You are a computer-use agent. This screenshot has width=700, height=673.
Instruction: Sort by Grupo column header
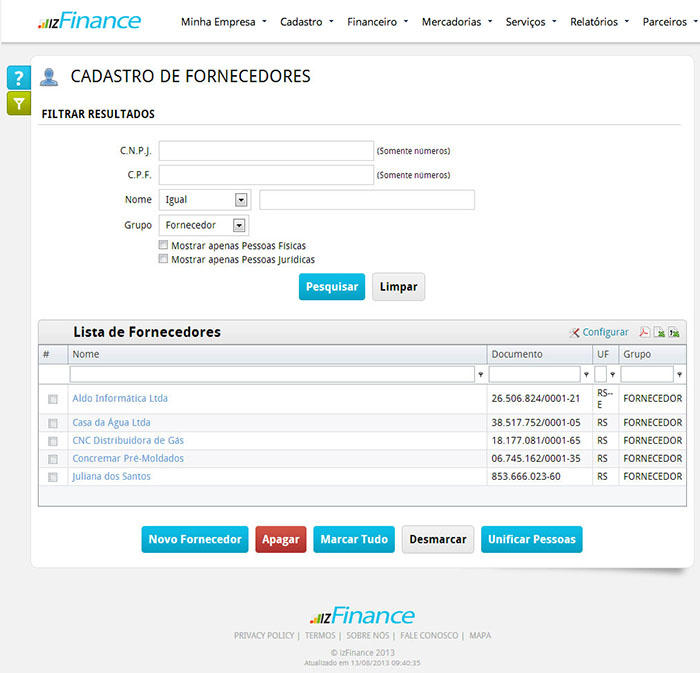652,354
